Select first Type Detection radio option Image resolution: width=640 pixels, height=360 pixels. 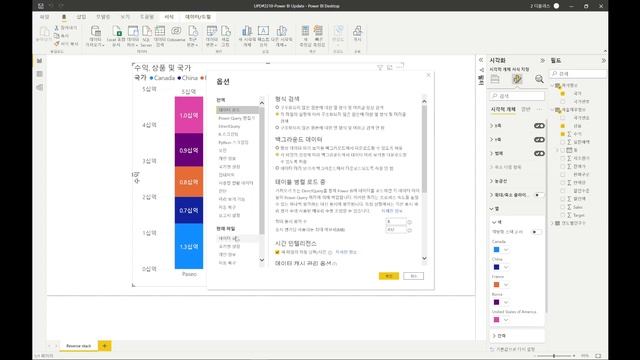[277, 107]
